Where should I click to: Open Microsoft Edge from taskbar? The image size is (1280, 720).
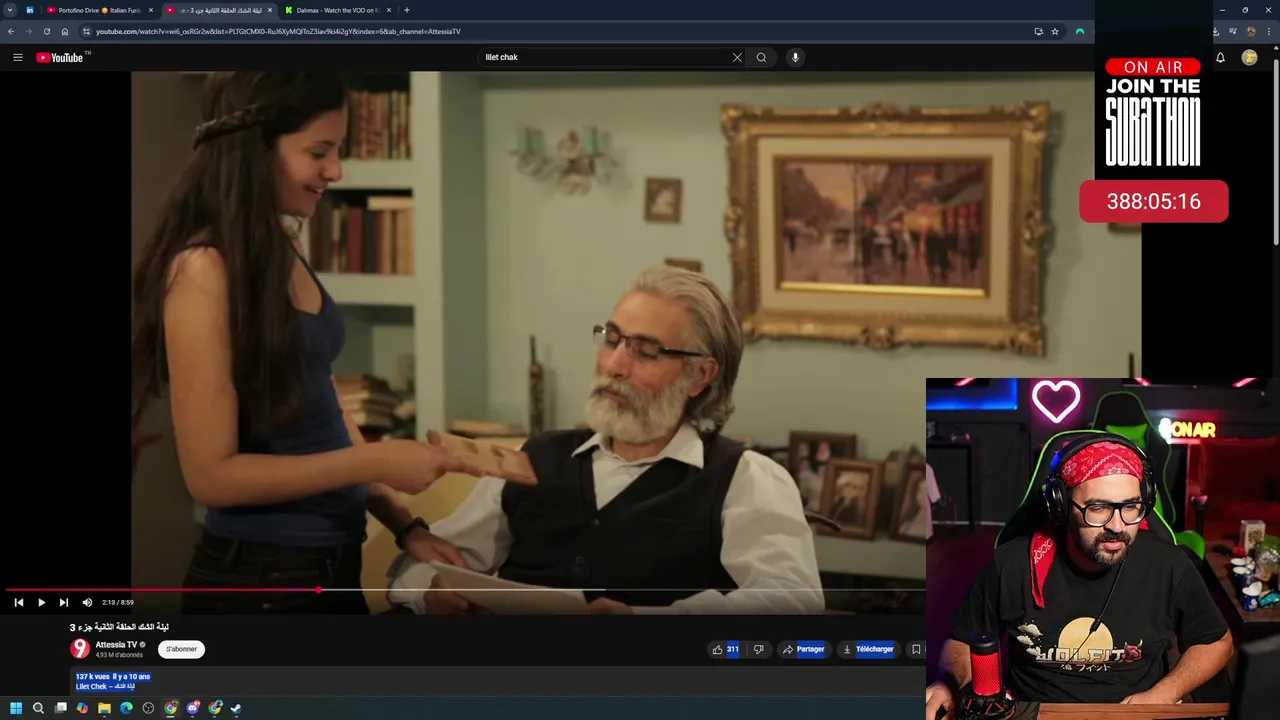click(x=126, y=708)
